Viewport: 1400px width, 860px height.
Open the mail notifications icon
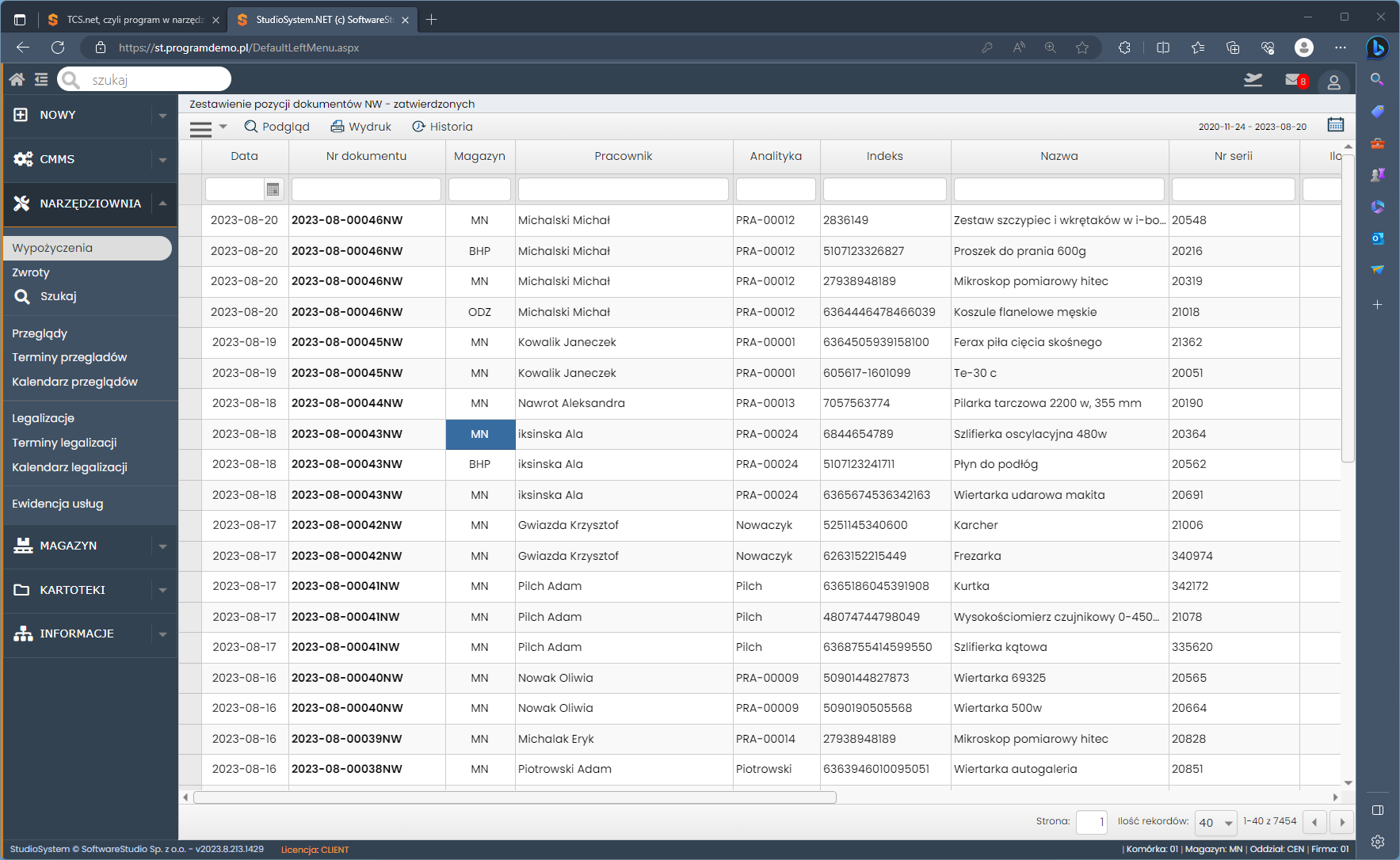pyautogui.click(x=1293, y=80)
